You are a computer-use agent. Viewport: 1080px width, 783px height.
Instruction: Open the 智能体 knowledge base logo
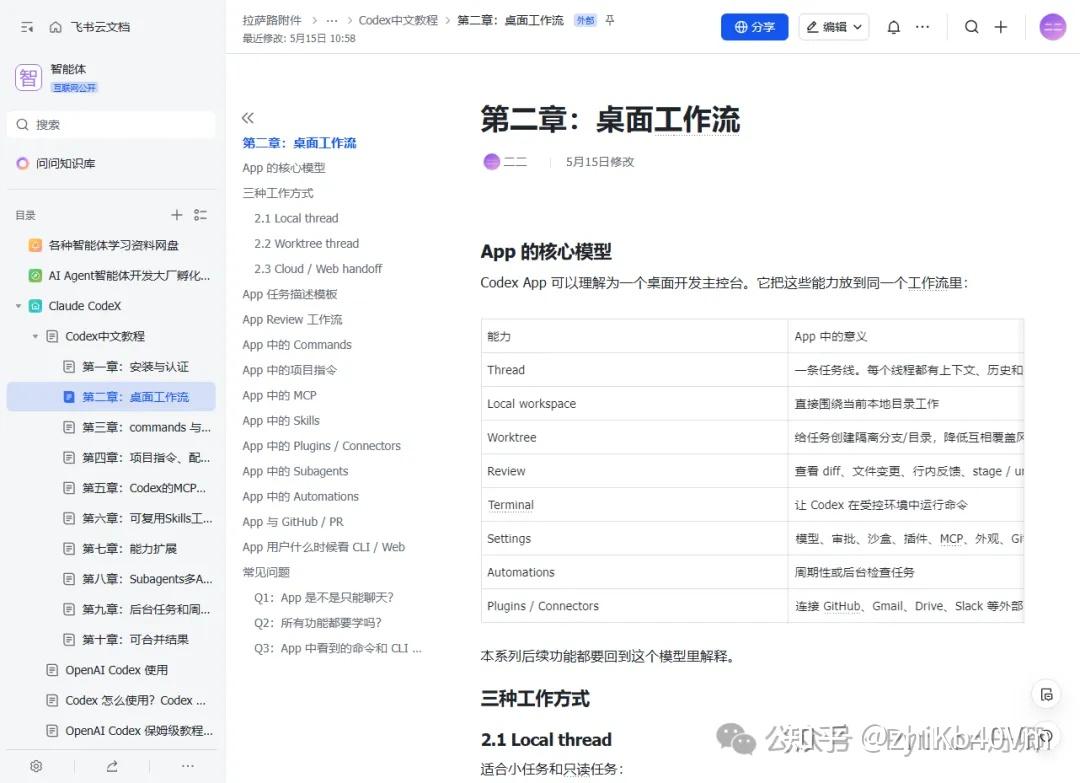coord(28,77)
